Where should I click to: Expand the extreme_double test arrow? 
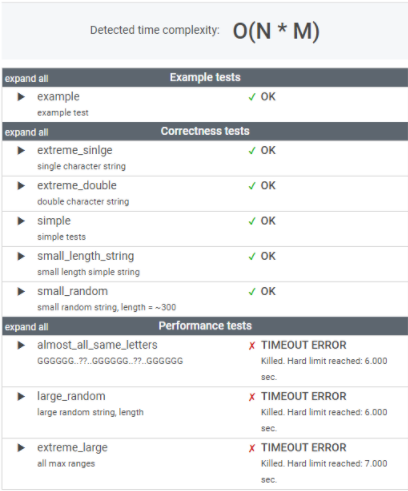coord(21,186)
